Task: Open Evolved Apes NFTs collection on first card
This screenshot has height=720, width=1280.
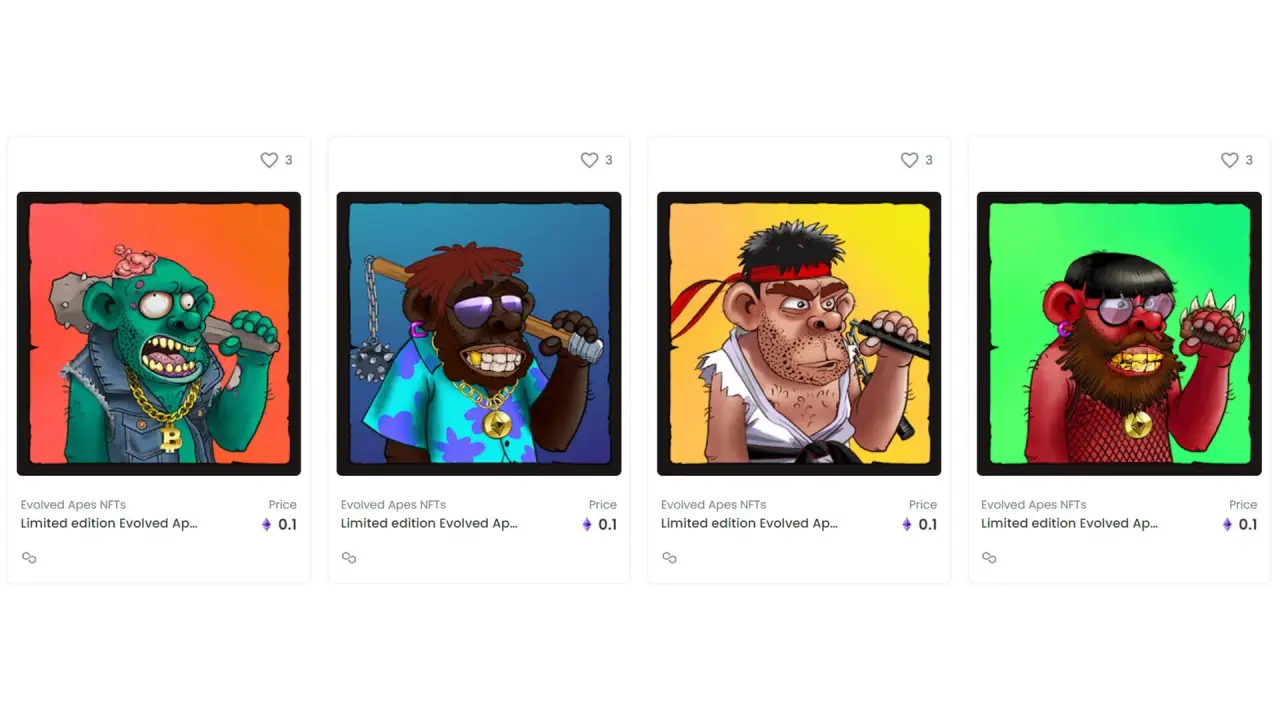Action: click(73, 505)
